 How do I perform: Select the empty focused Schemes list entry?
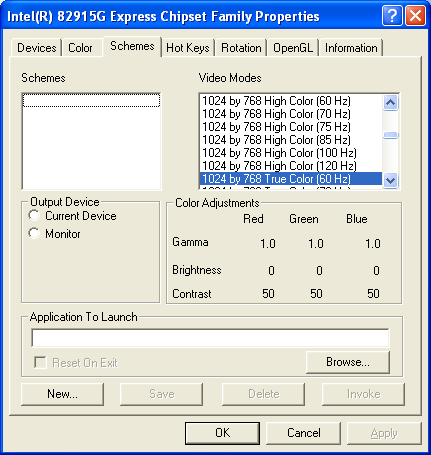91,100
